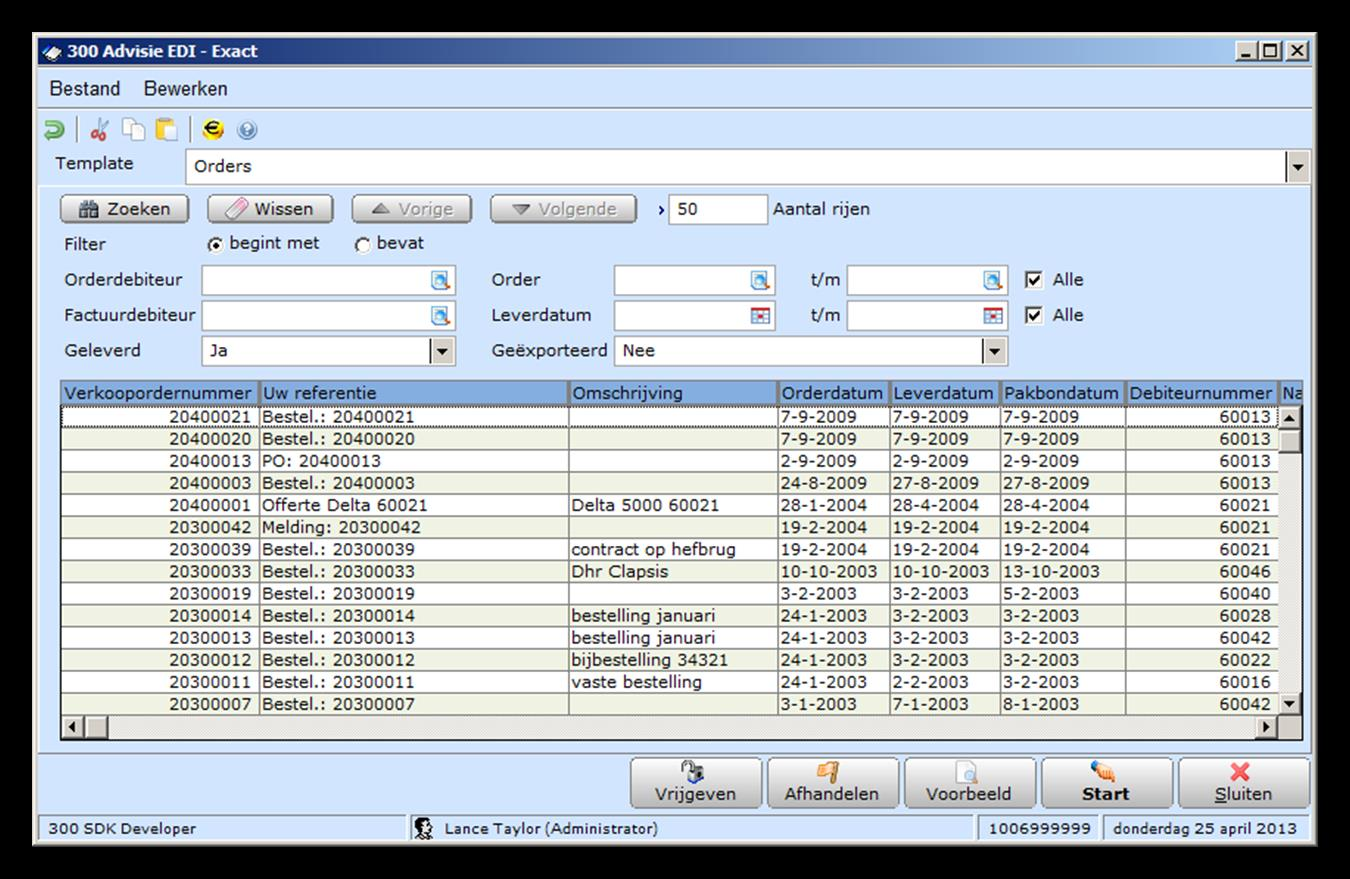Image resolution: width=1350 pixels, height=879 pixels.
Task: Open the Order field lookup icon
Action: tap(760, 281)
